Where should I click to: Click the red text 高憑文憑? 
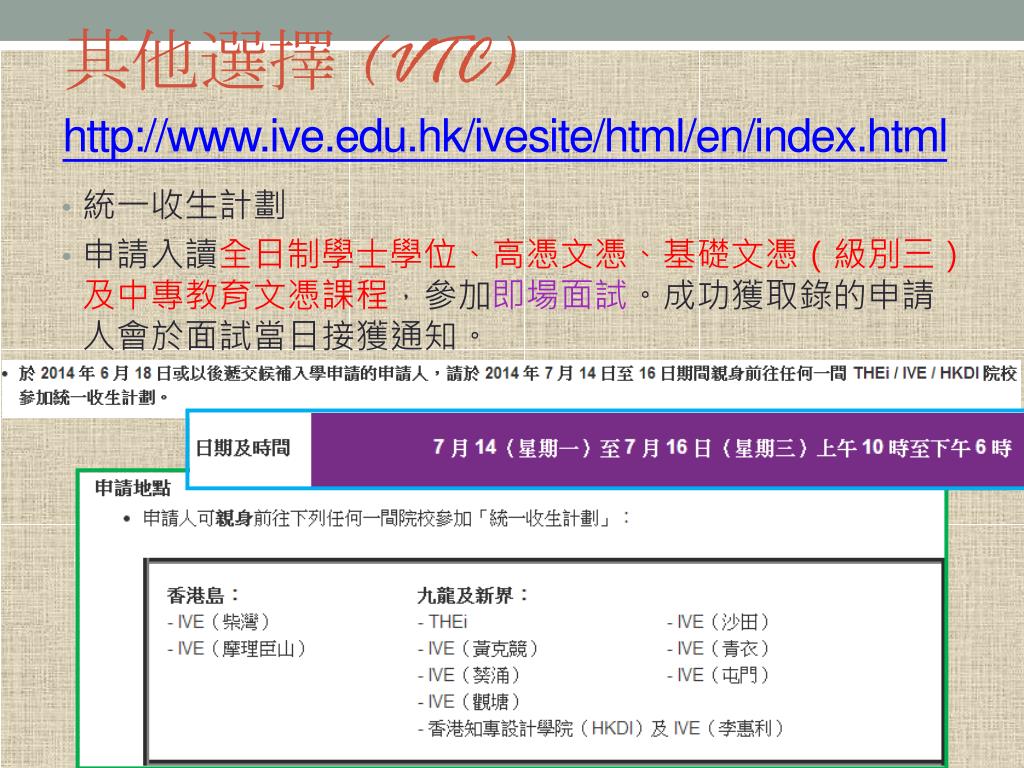click(560, 254)
